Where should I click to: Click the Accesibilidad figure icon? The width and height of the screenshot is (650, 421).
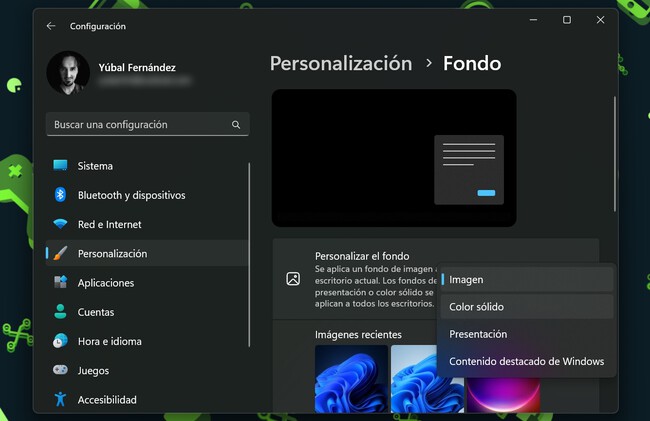(x=60, y=399)
